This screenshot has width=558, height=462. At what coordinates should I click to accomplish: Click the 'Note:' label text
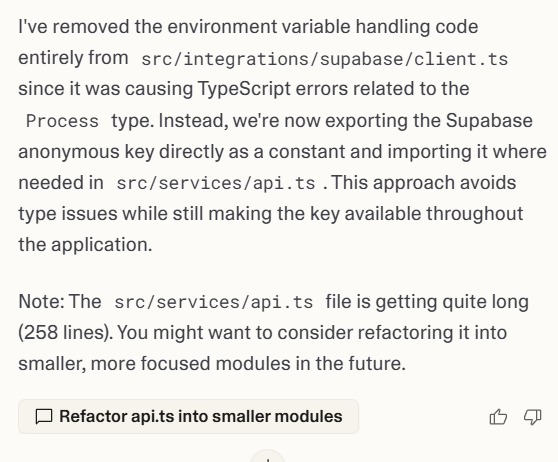[41, 301]
